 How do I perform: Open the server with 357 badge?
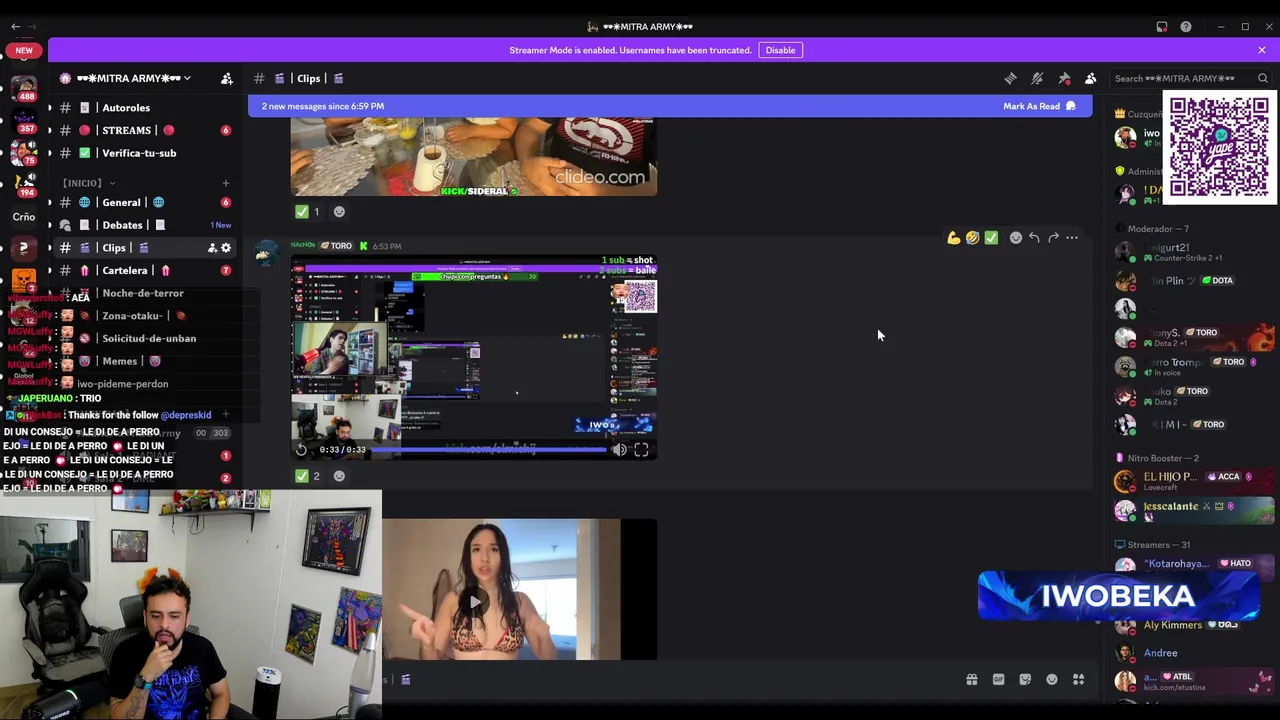(x=24, y=120)
